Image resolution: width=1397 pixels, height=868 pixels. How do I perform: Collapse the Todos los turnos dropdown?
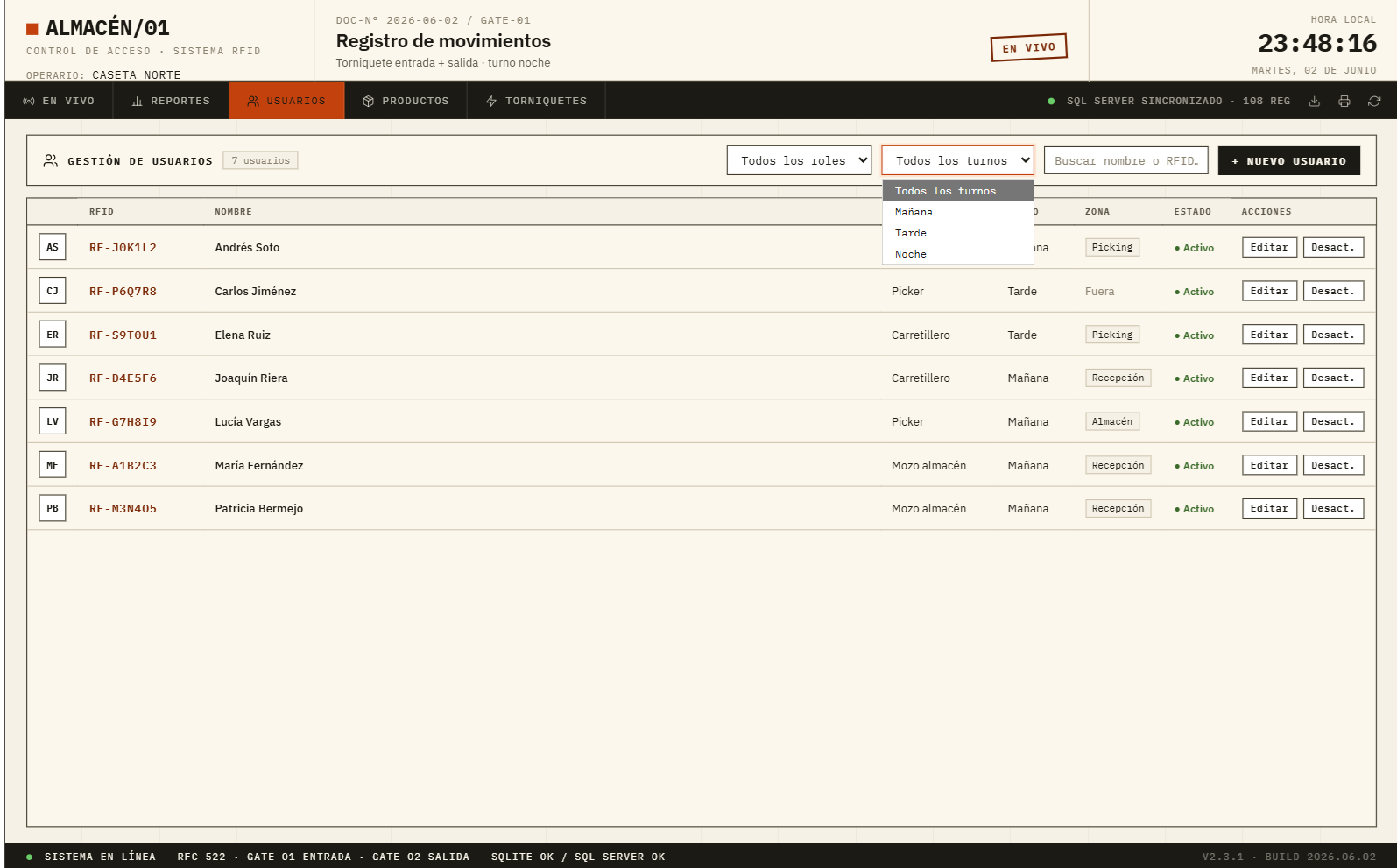(957, 160)
